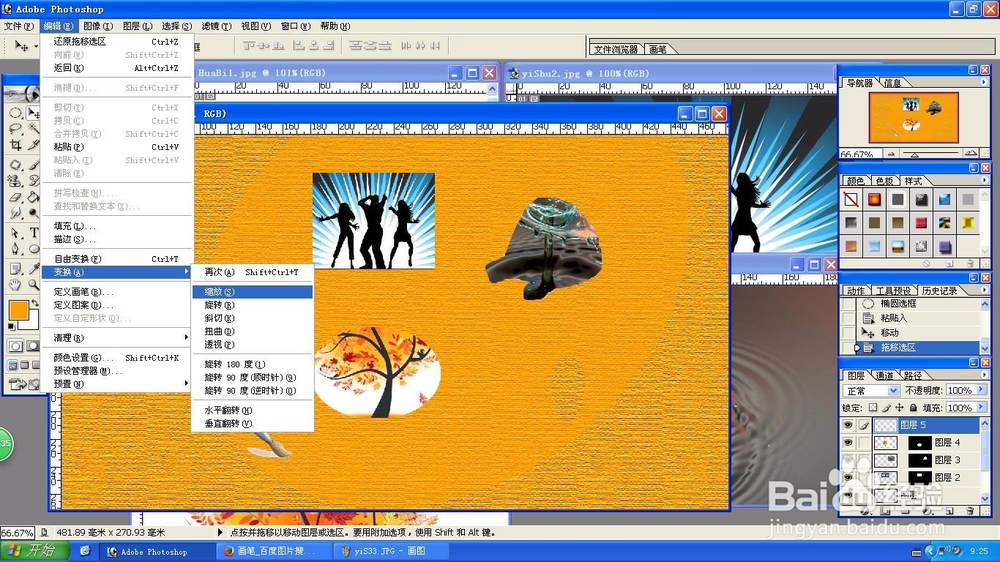Open Navigator panel flyout menu arrow
Viewport: 1000px width, 562px height.
pos(983,82)
